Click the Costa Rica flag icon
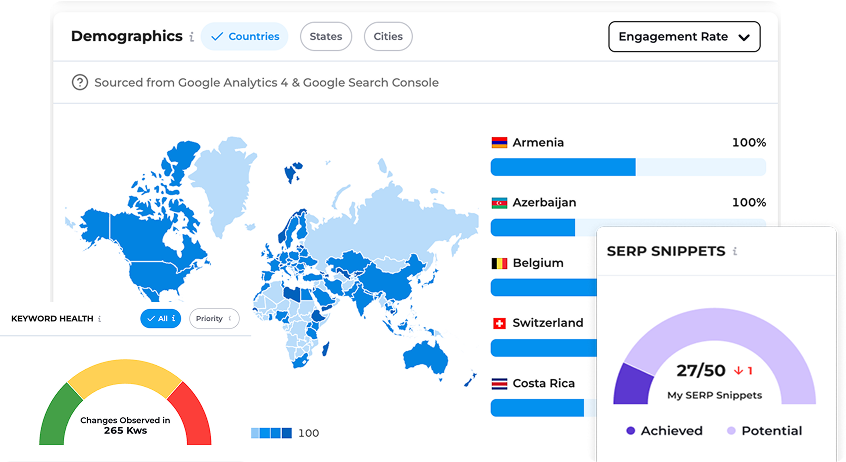 click(499, 383)
